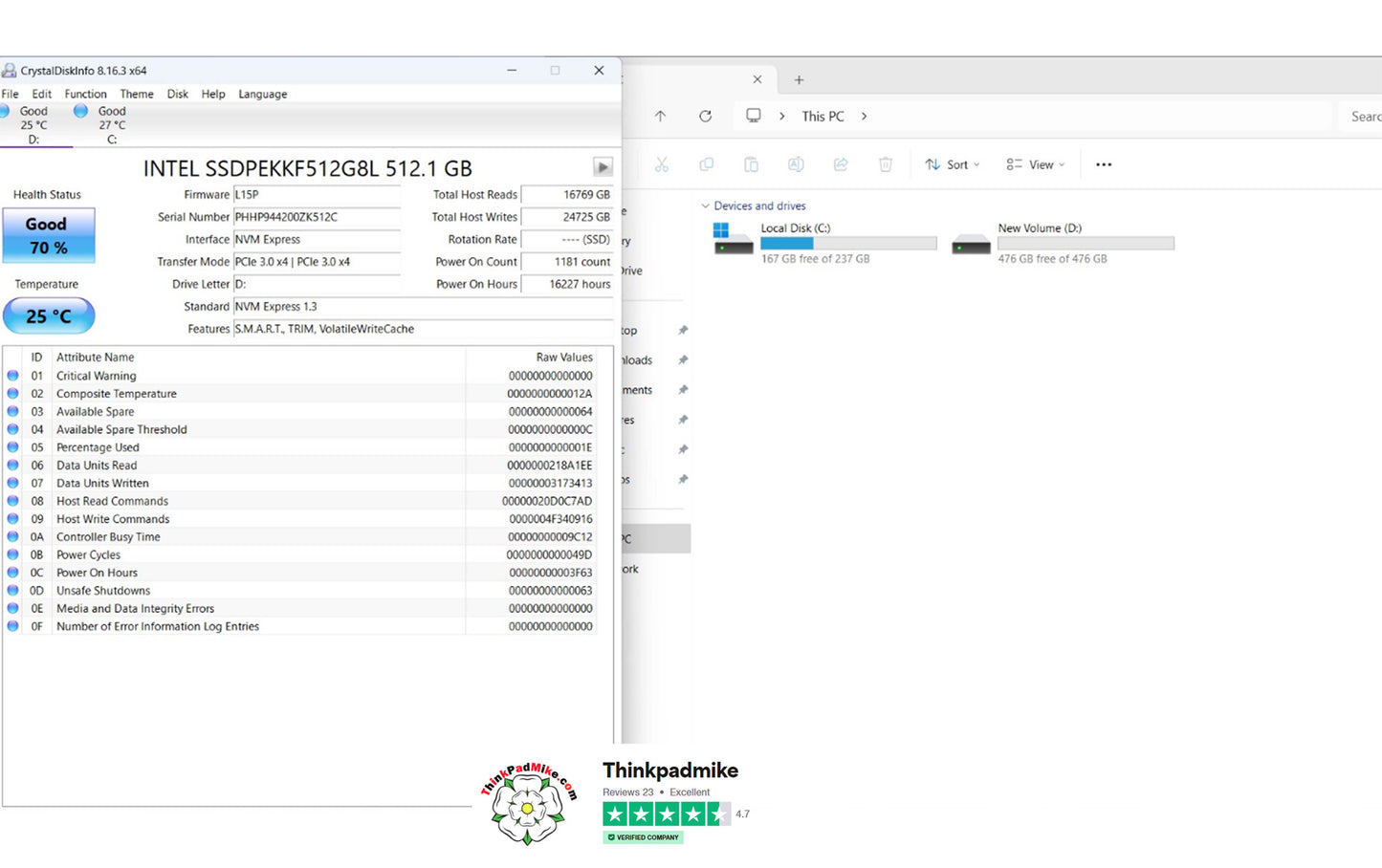1382x868 pixels.
Task: Click This PC in the address bar
Action: click(x=823, y=116)
